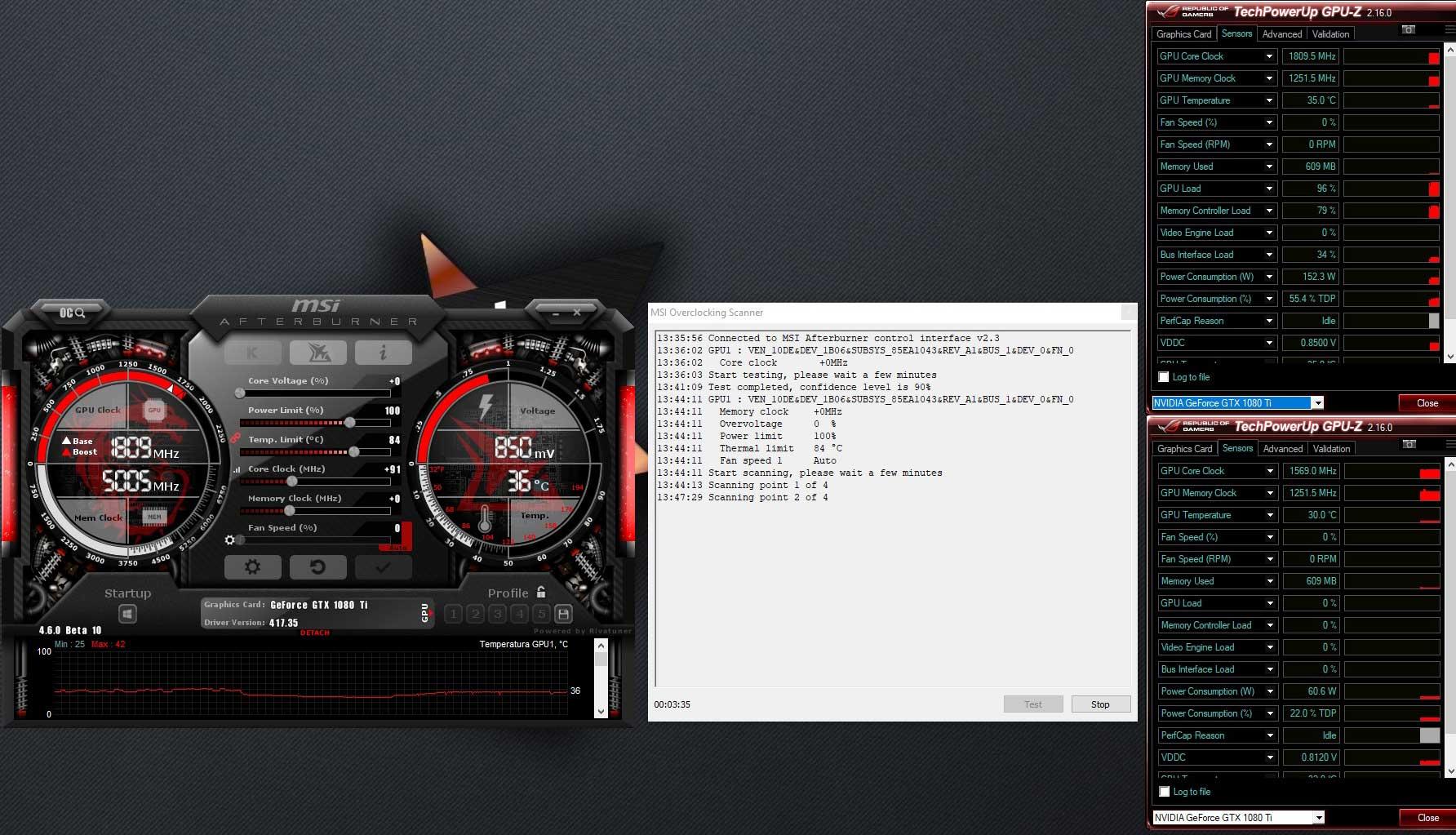Click sensor list scroll down arrow in bottom GPU-Z

[1450, 771]
